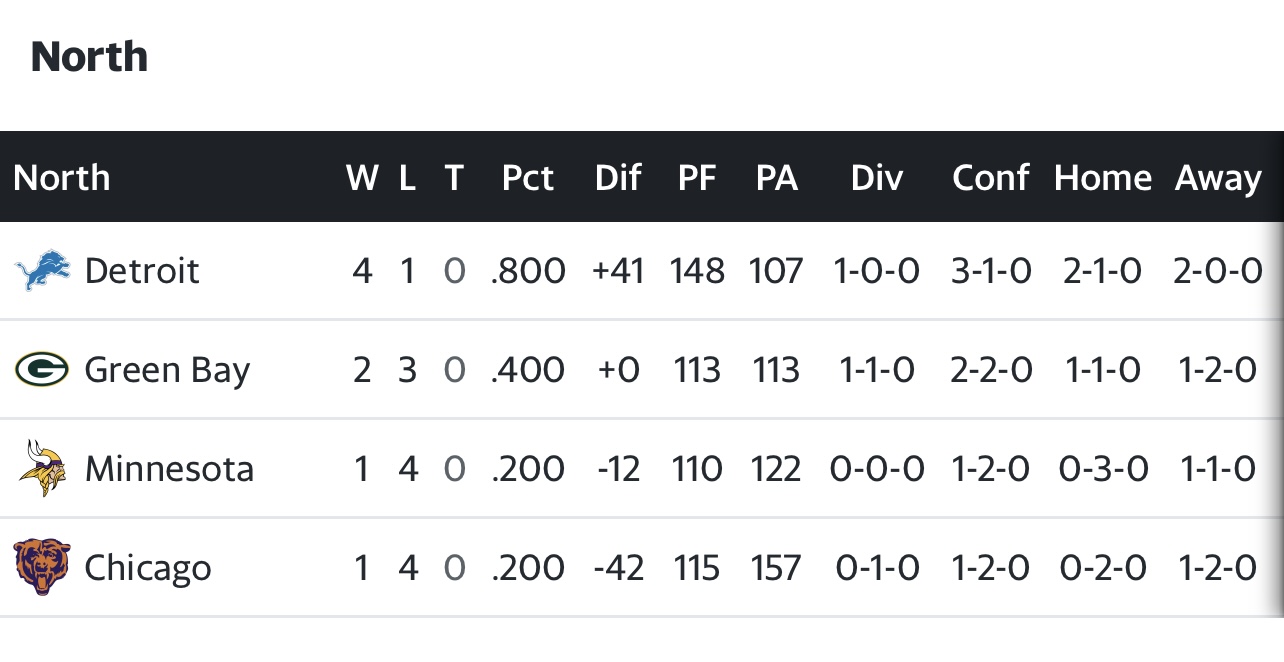Open the Chicago team link

click(x=148, y=568)
